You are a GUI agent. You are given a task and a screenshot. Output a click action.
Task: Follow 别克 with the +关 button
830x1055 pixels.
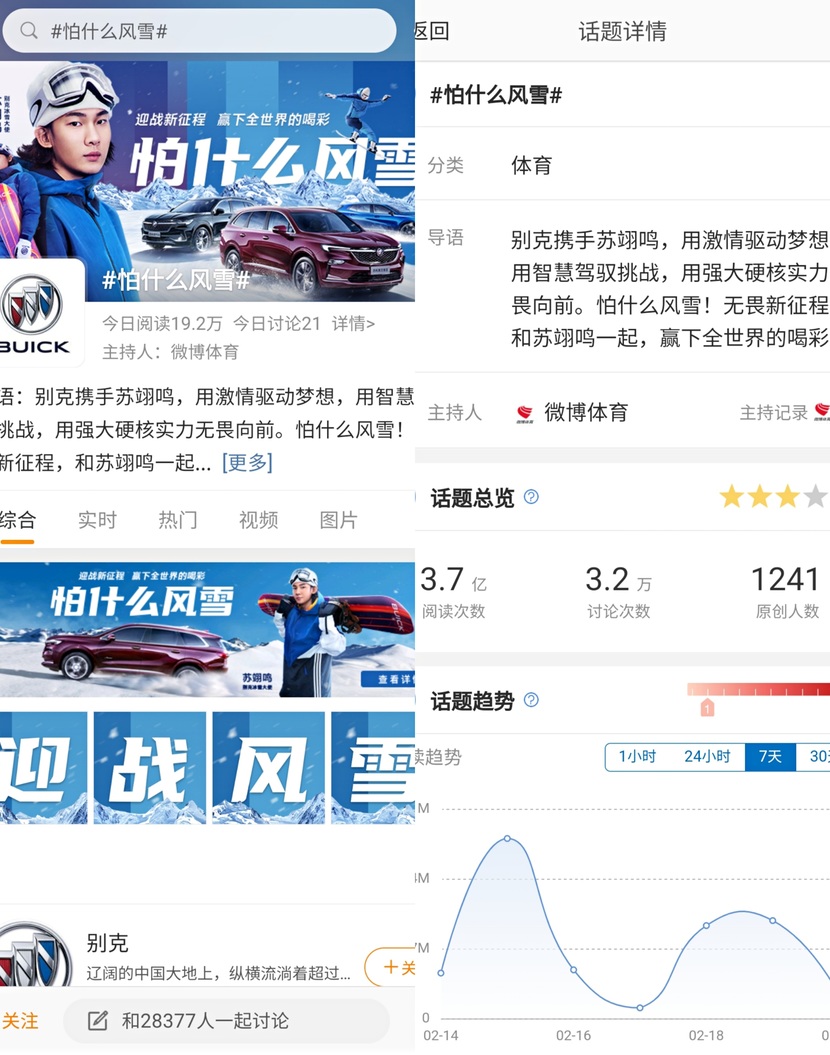390,967
